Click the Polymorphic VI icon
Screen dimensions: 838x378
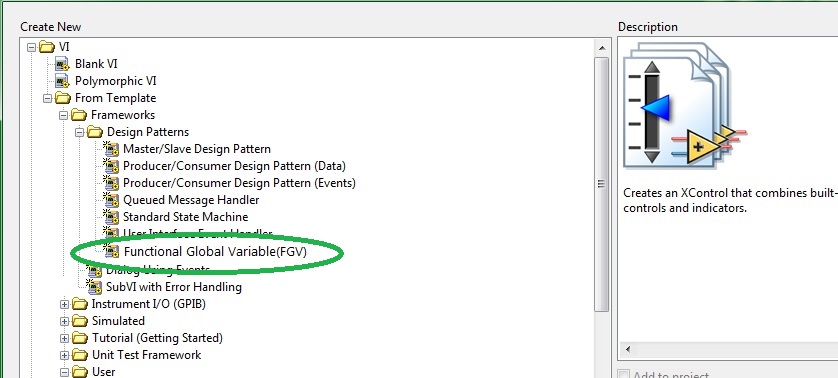tap(62, 81)
